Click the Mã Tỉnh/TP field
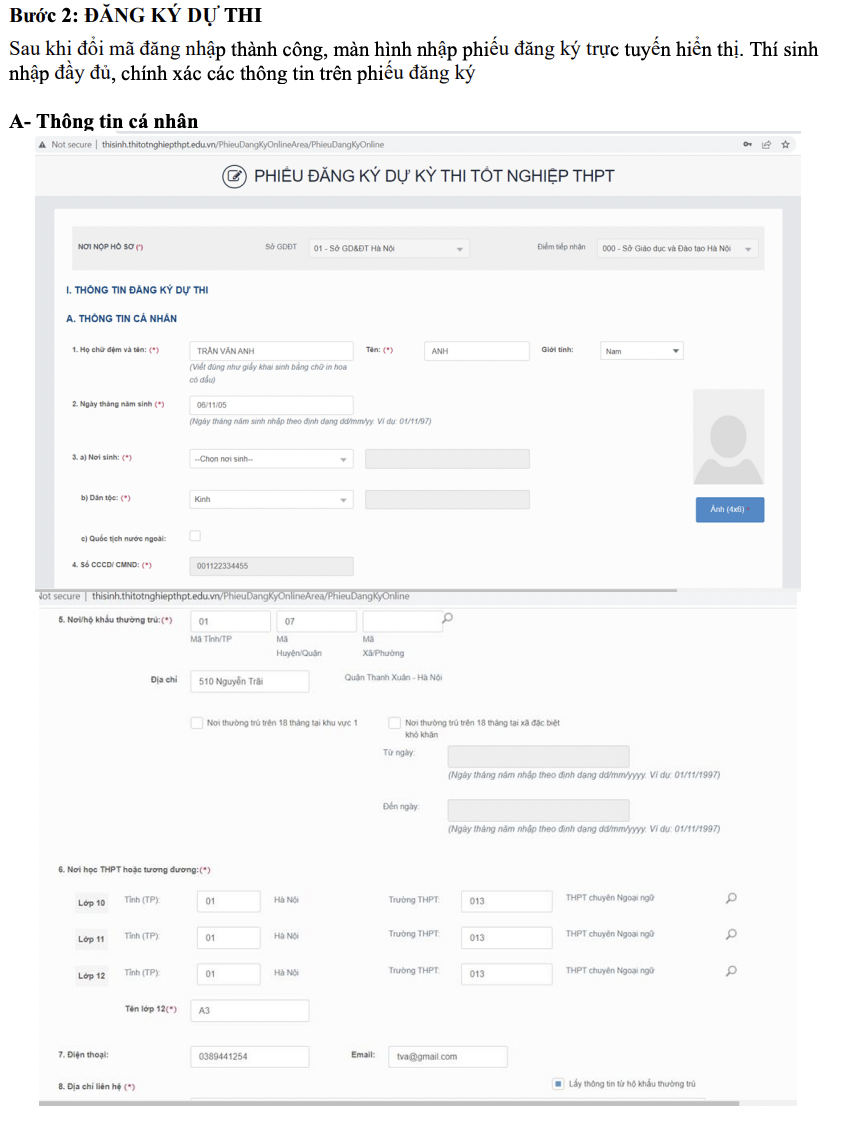Image resolution: width=846 pixels, height=1126 pixels. point(231,621)
